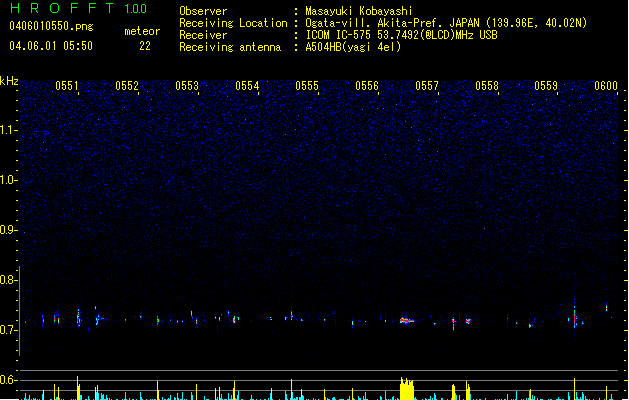Select the filename 0406010550.png

pos(51,26)
